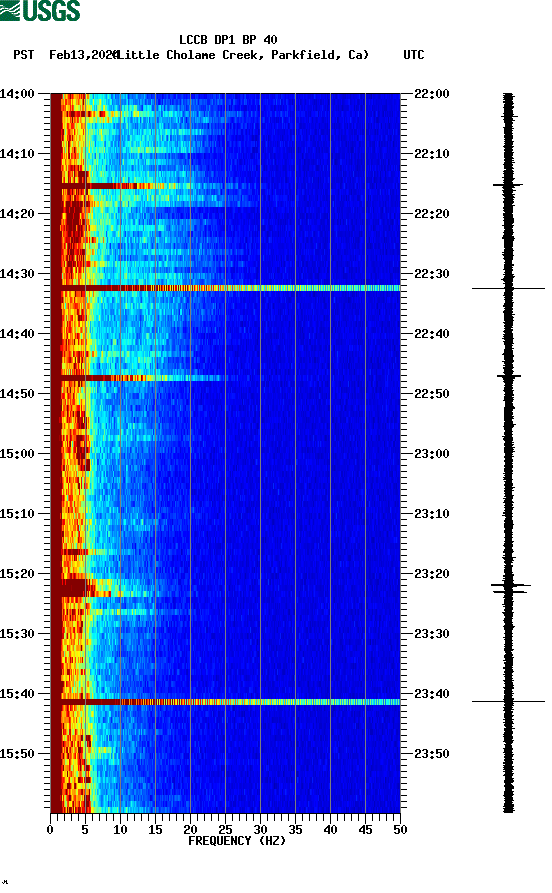This screenshot has width=552, height=893.
Task: Click the 23:50 UTC time label
Action: pyautogui.click(x=432, y=754)
